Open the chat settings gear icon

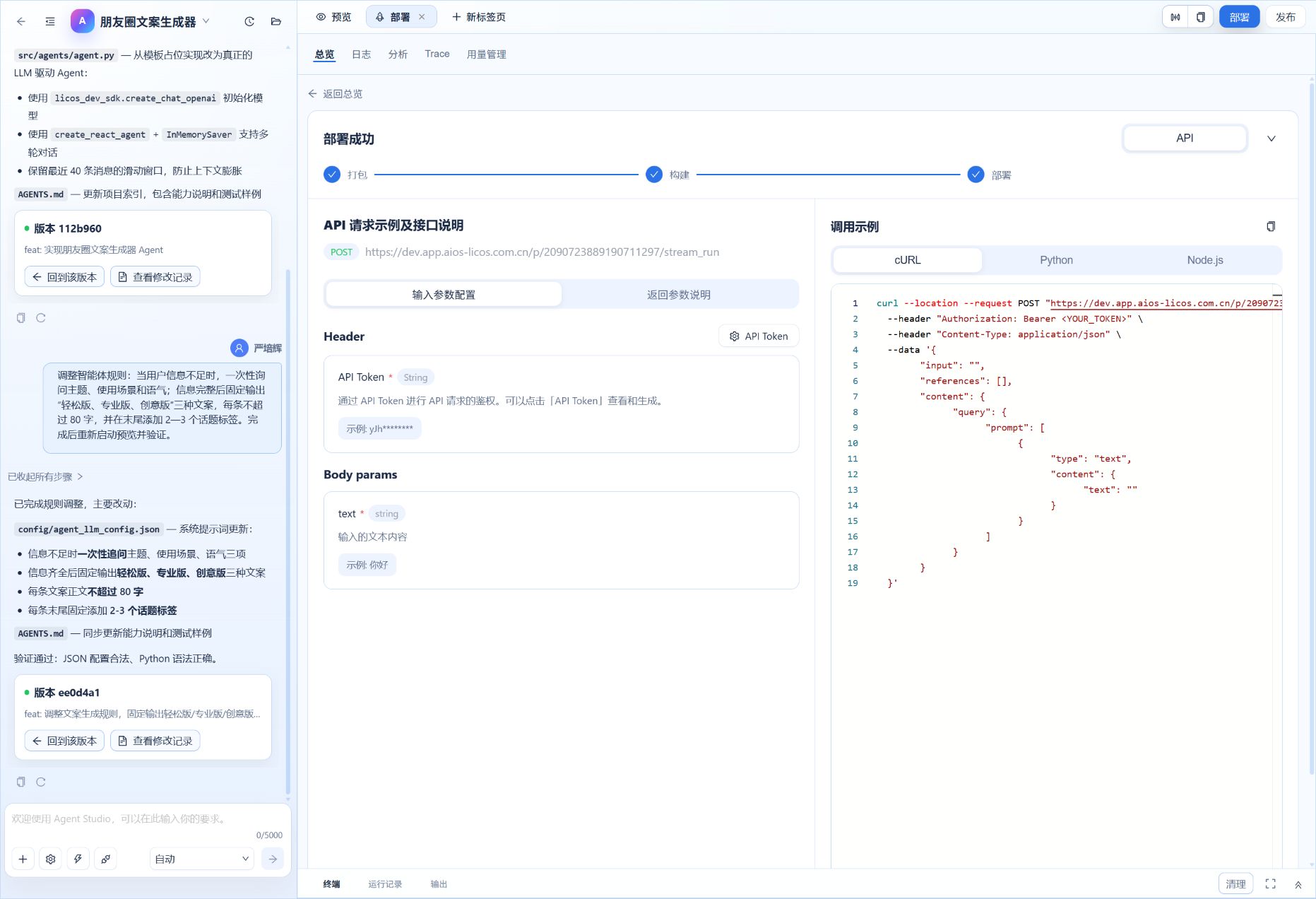point(51,859)
